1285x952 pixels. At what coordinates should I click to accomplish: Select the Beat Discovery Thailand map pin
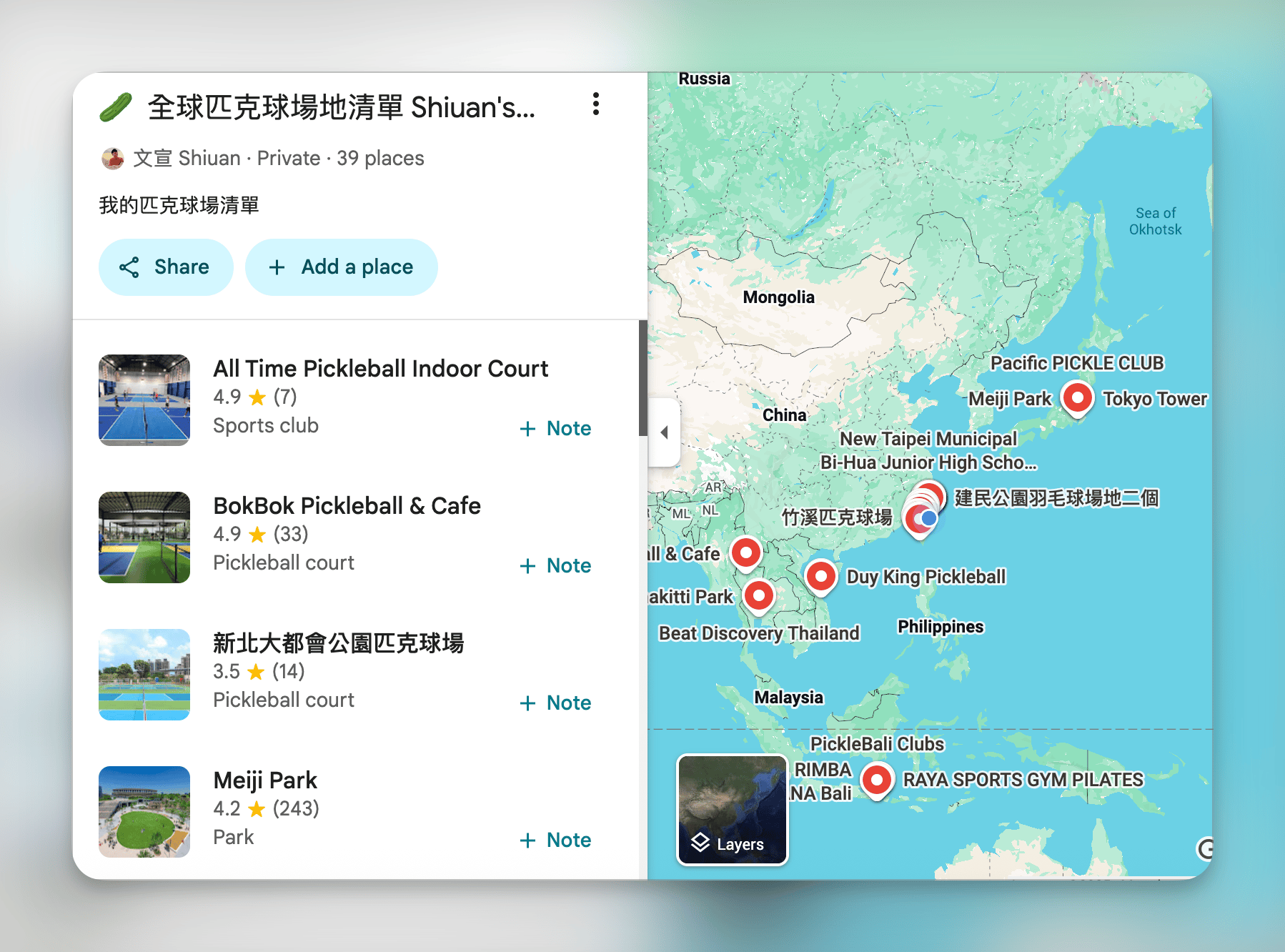[x=758, y=595]
